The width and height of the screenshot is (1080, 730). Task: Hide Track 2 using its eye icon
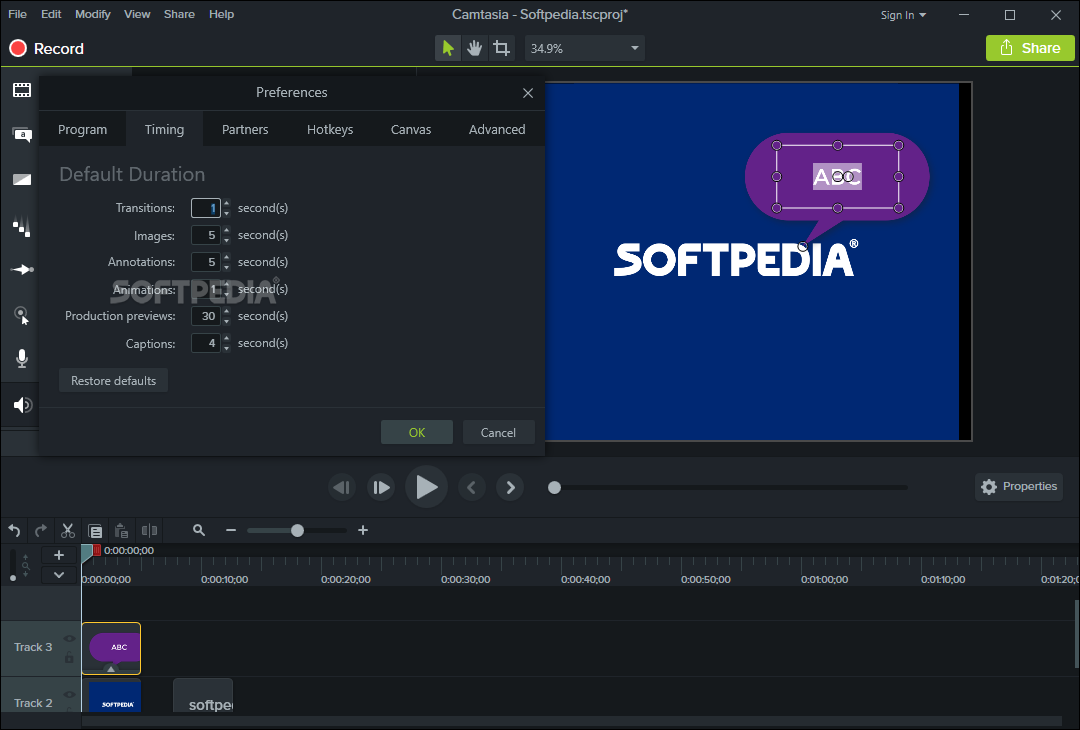click(x=69, y=694)
